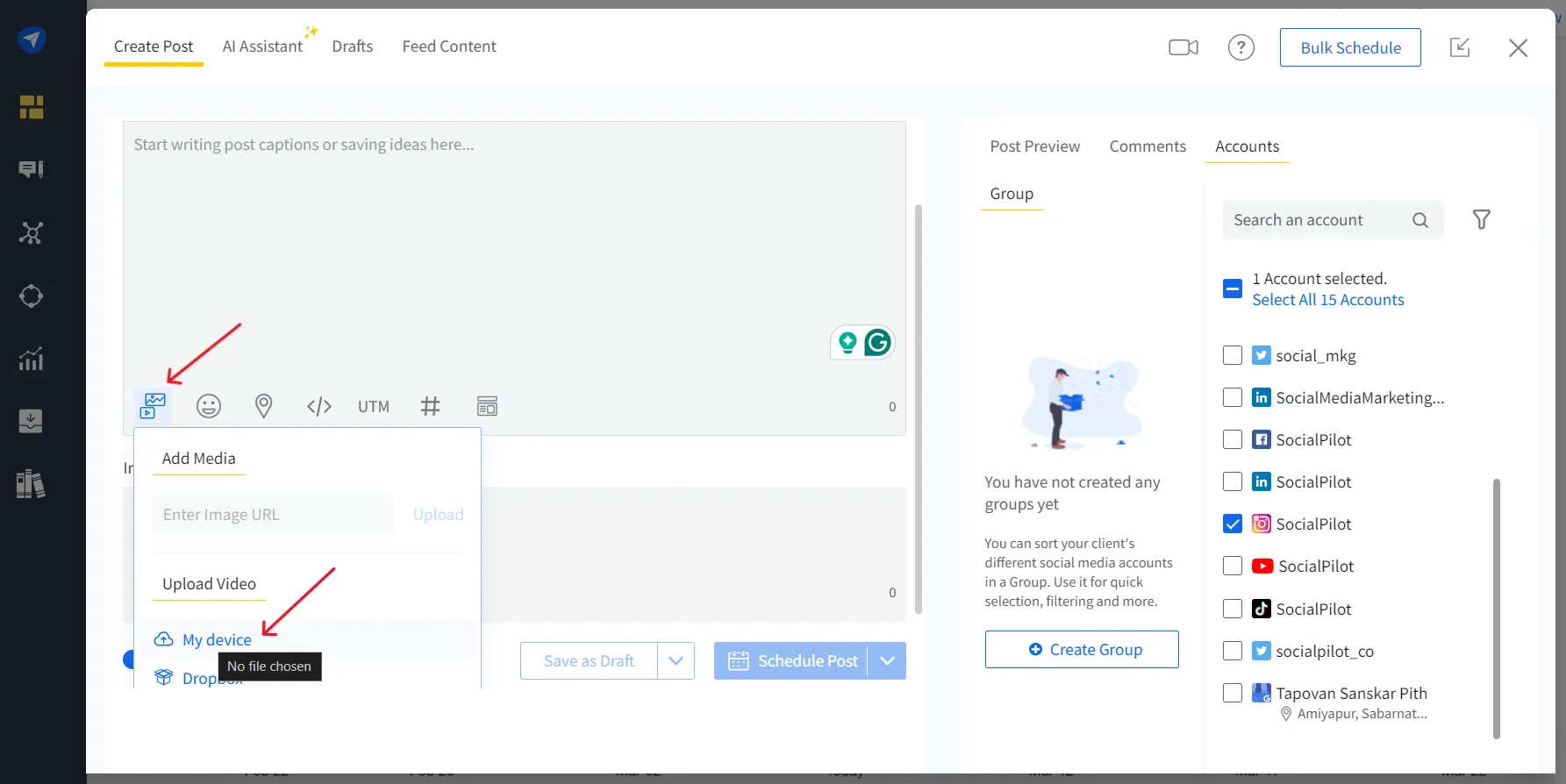Close the Create Post dialog
This screenshot has height=784, width=1566.
point(1519,47)
